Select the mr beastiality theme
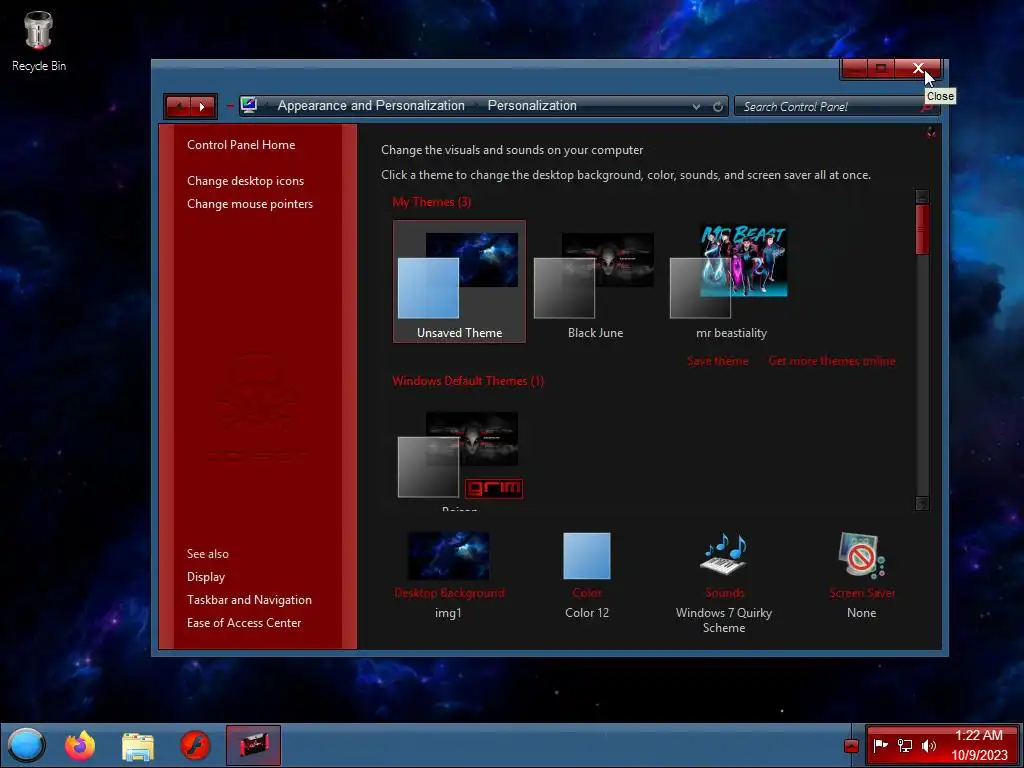Image resolution: width=1024 pixels, height=768 pixels. (x=731, y=281)
